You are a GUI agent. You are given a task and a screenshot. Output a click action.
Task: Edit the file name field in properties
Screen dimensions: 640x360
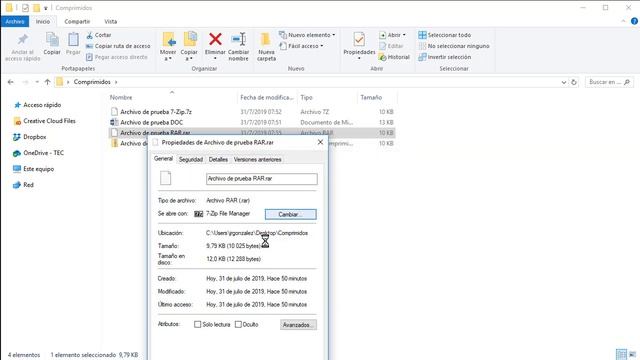click(262, 179)
